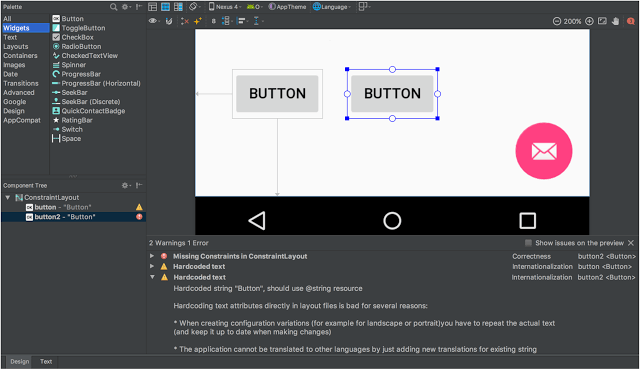Click the pink mail floating action button
Viewport: 640px width, 369px height.
(544, 151)
